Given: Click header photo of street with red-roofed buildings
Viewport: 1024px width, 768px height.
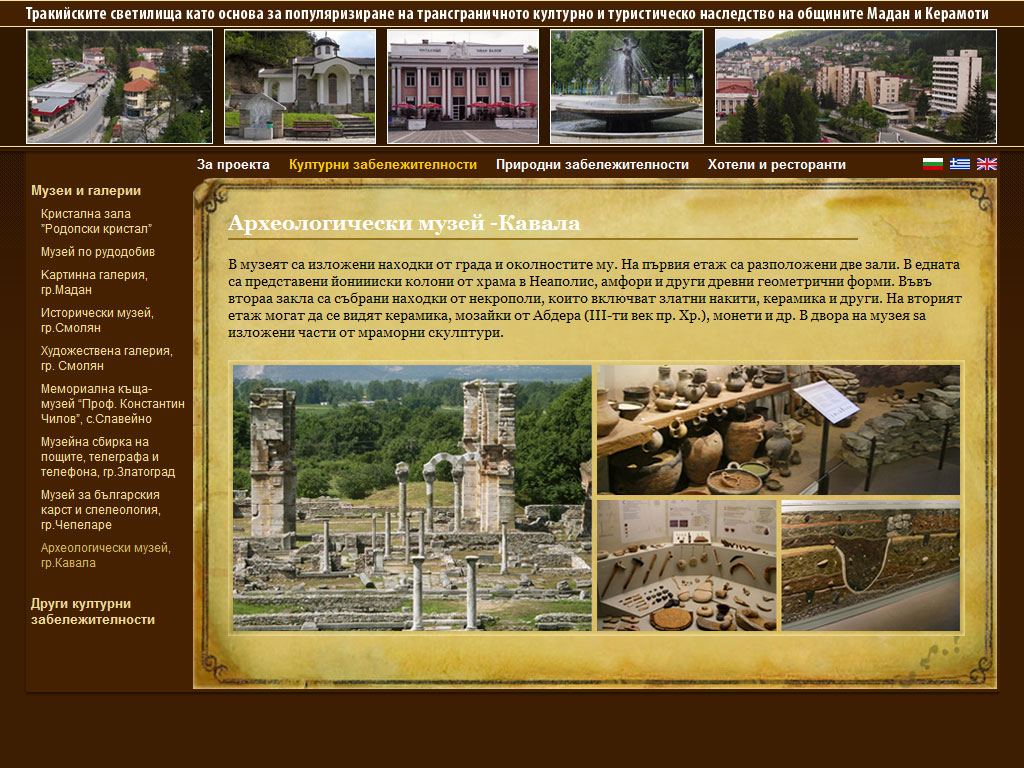Looking at the screenshot, I should click(x=120, y=86).
